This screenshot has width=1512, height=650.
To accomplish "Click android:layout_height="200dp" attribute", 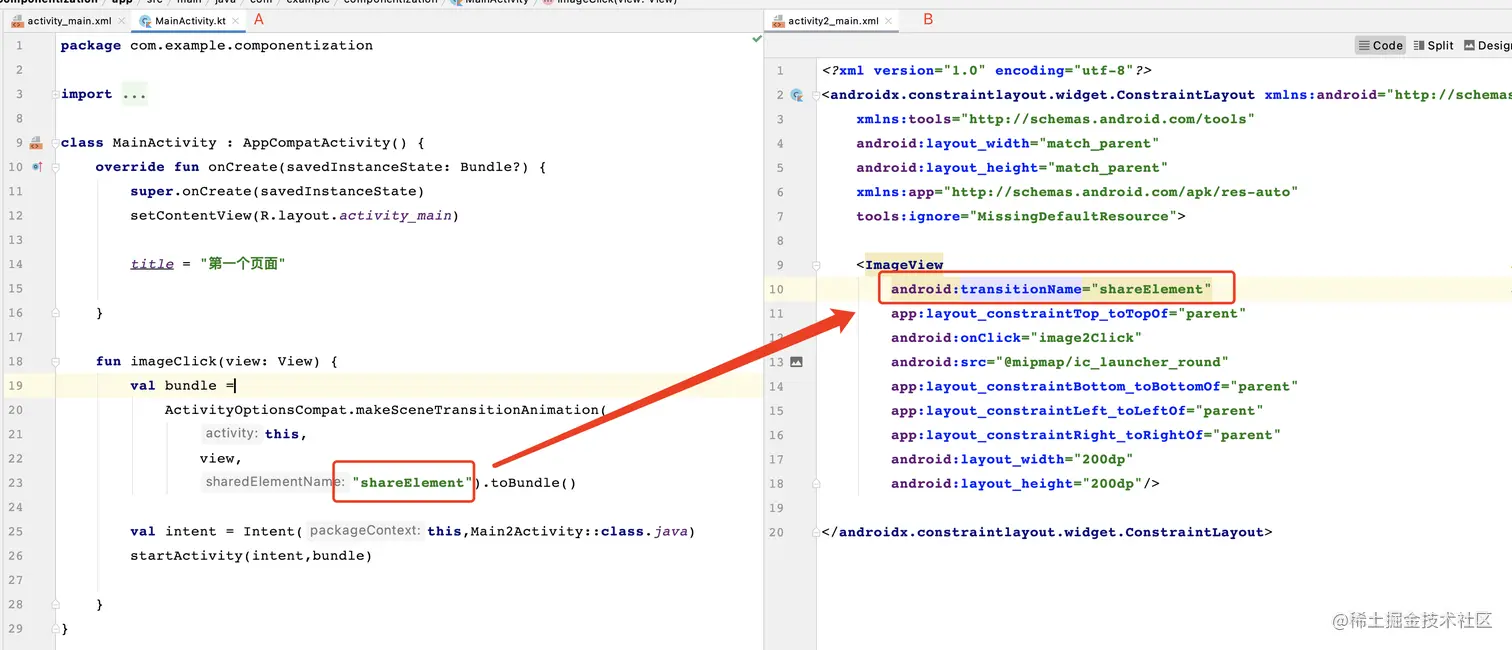I will tap(1017, 483).
